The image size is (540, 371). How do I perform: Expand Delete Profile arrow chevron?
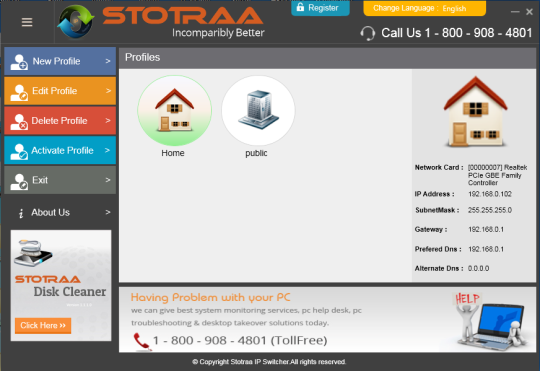pos(108,121)
